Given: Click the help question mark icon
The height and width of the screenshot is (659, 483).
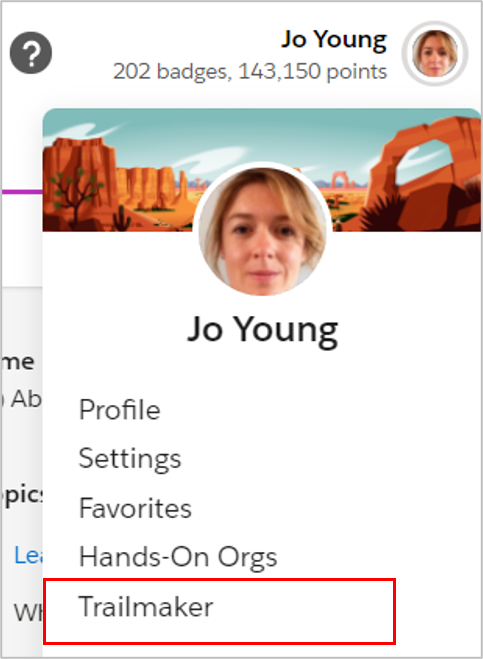Looking at the screenshot, I should 31,53.
